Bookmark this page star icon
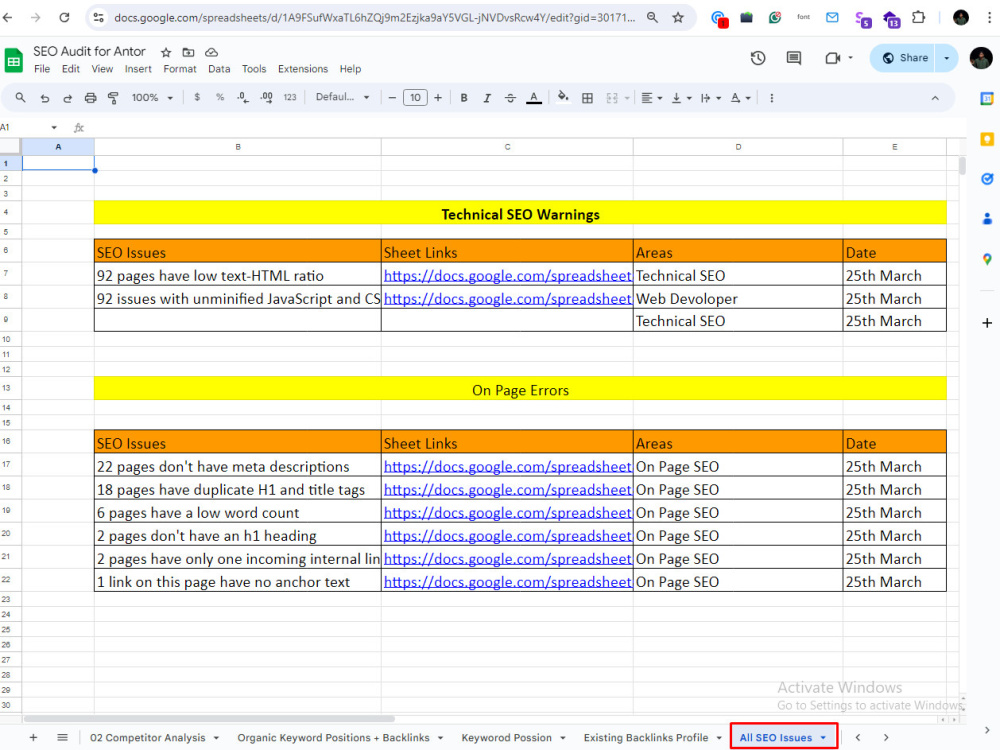 (677, 18)
